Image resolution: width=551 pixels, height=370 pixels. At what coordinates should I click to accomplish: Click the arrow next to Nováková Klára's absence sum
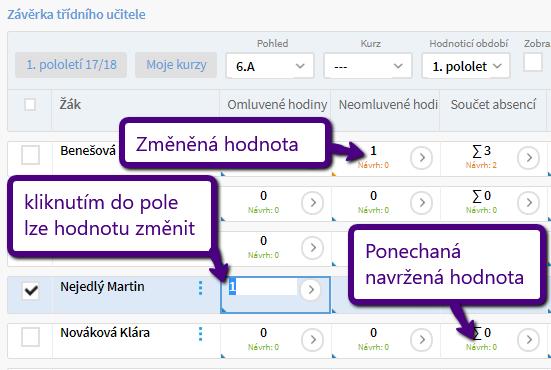[529, 340]
